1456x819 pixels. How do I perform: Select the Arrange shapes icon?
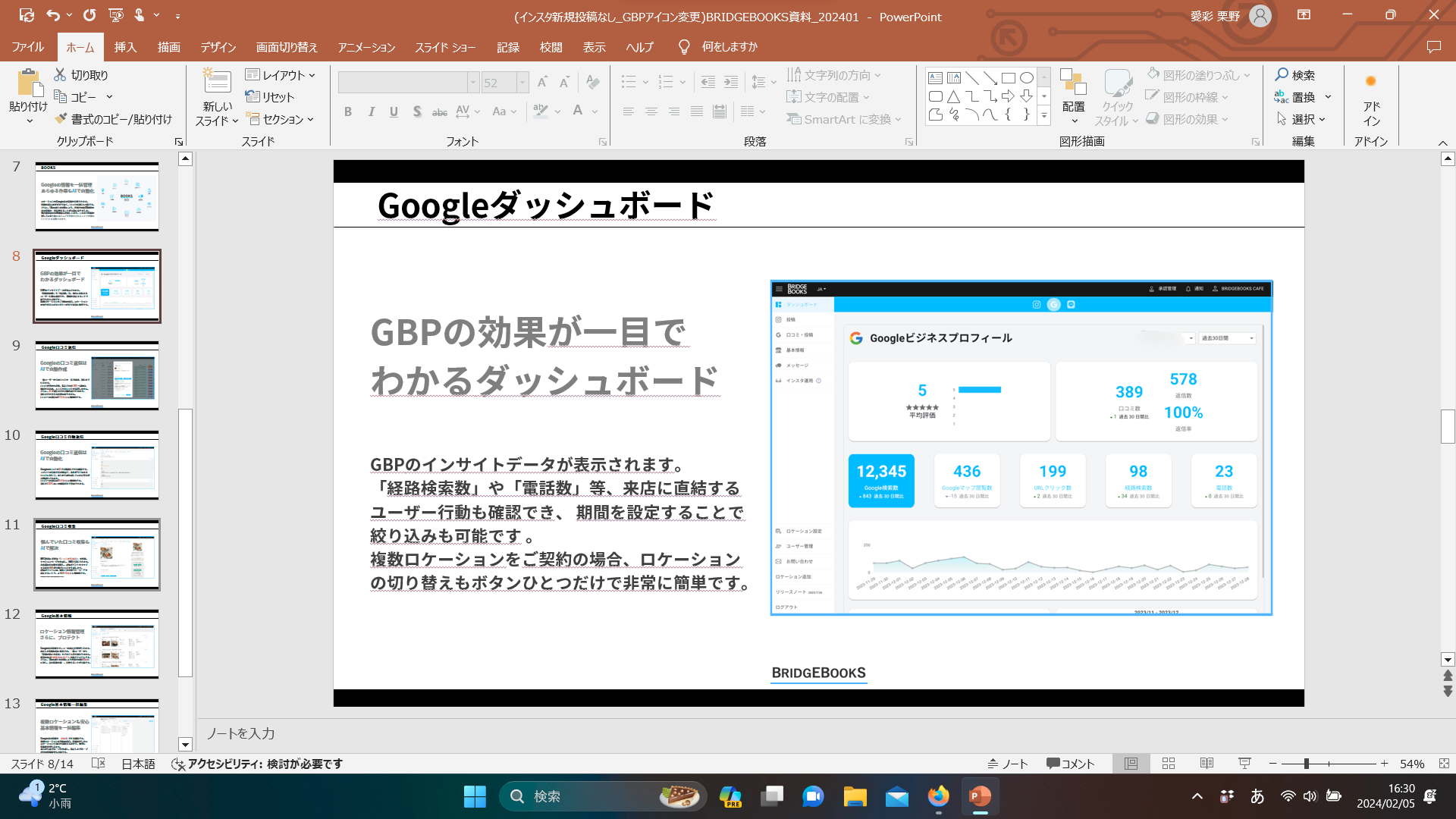[1073, 83]
